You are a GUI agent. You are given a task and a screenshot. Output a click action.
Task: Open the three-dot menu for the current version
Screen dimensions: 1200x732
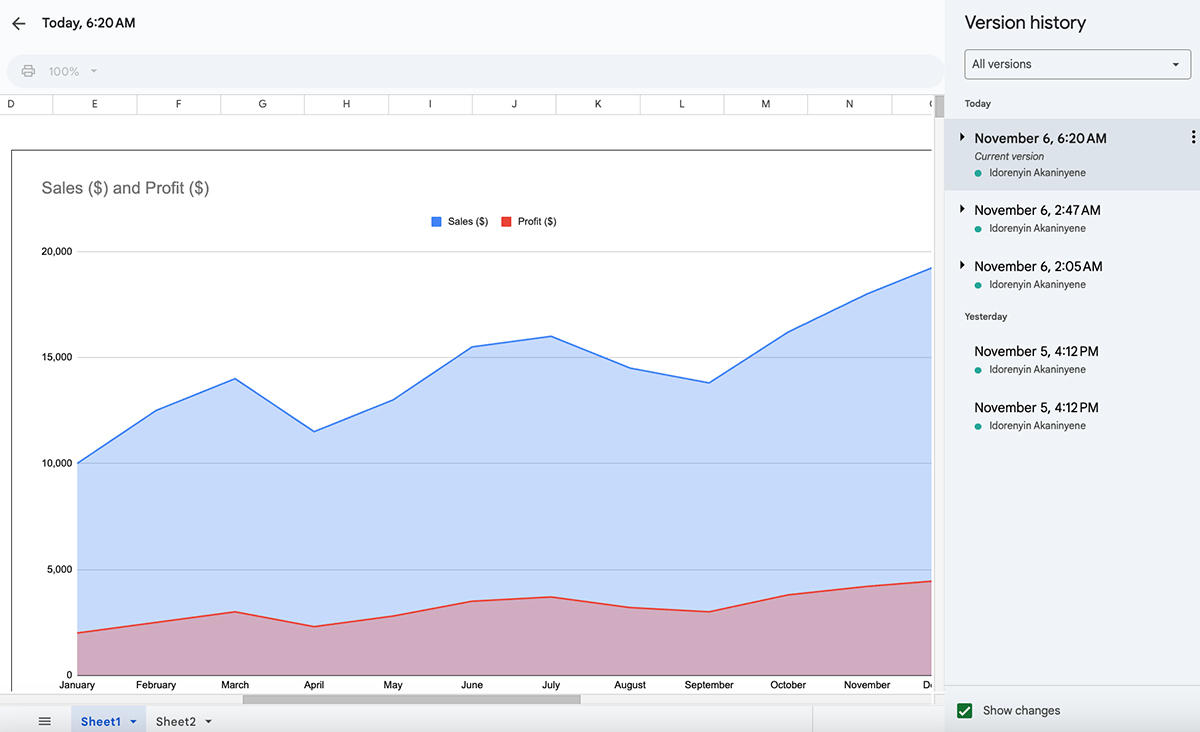click(1191, 137)
